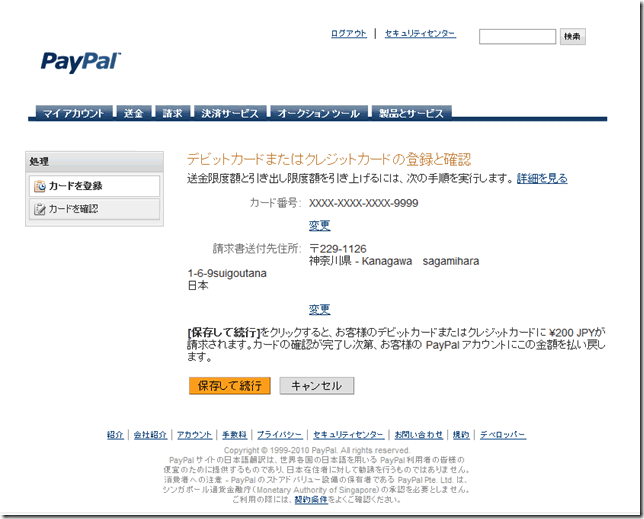Click the address line 1-6-9suigoutana

227,273
